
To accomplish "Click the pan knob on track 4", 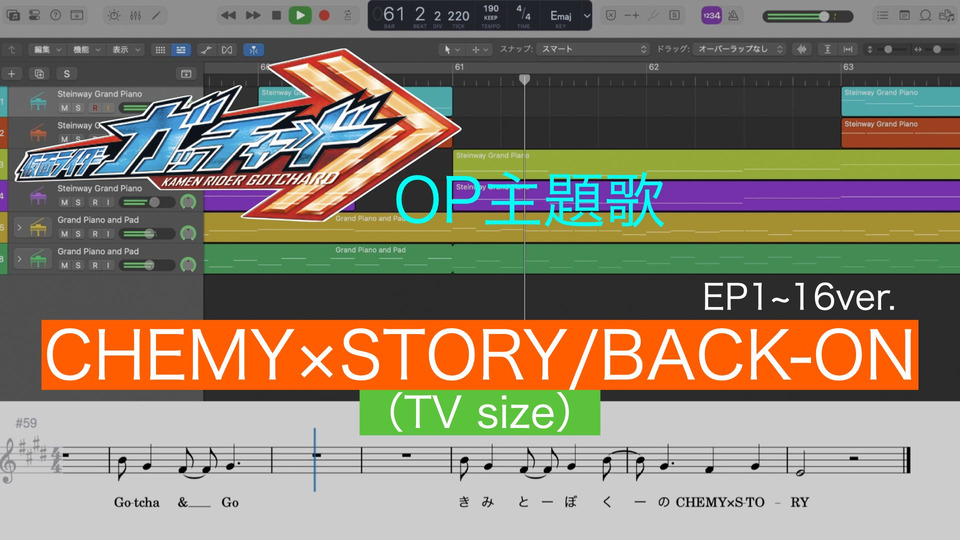I will tap(189, 201).
